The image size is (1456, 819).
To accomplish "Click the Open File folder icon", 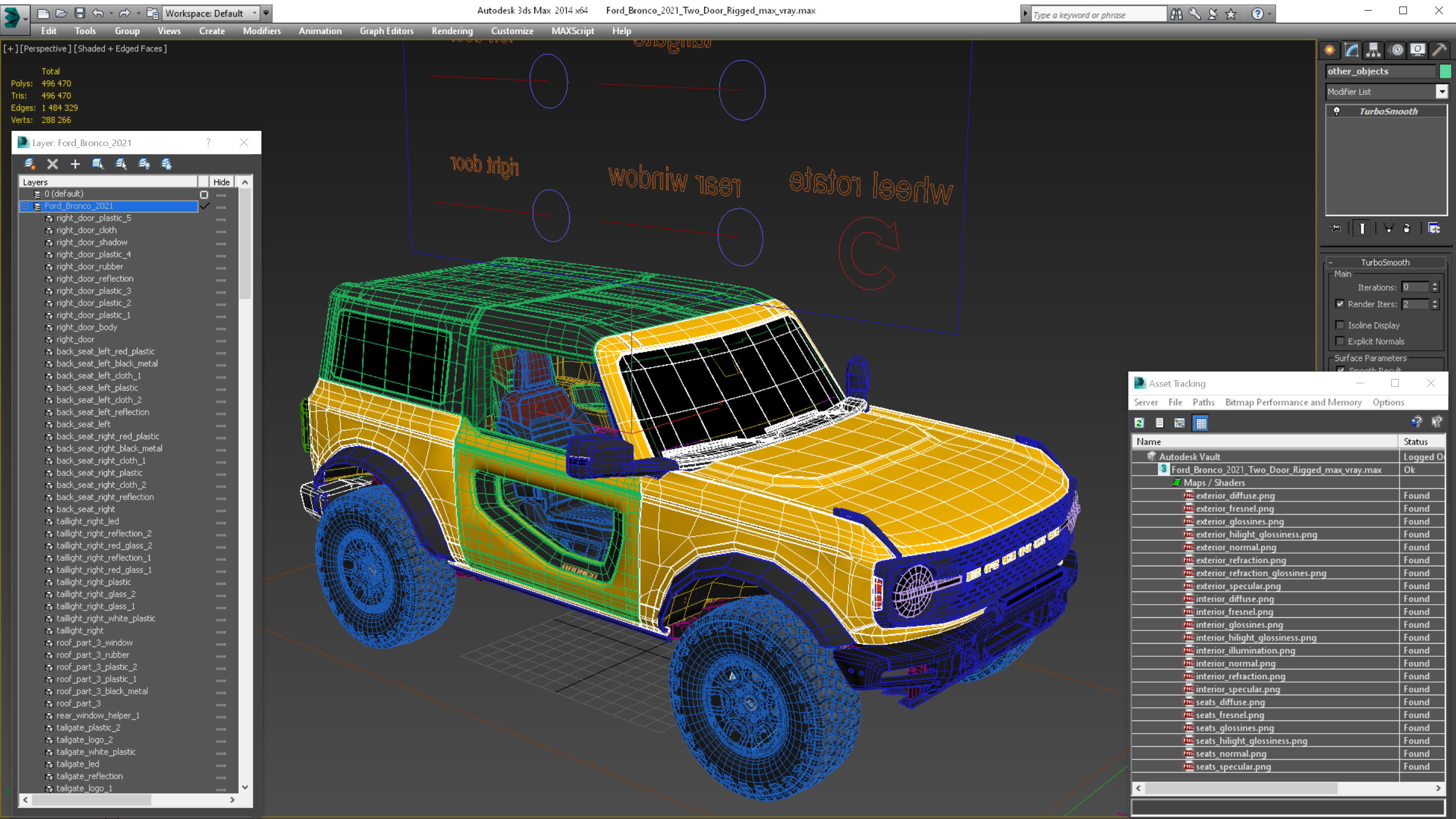I will 62,13.
